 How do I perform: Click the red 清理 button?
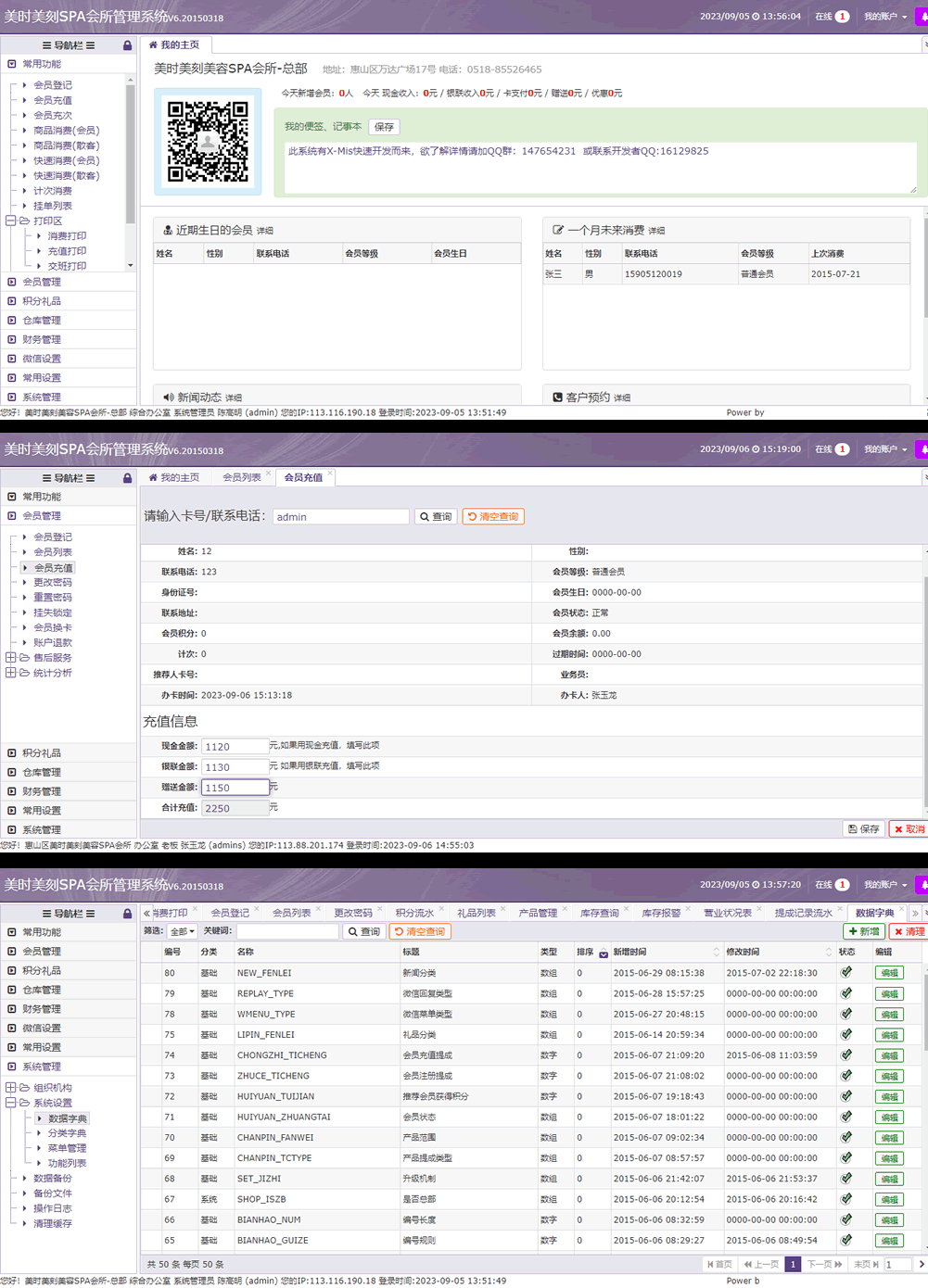coord(909,931)
